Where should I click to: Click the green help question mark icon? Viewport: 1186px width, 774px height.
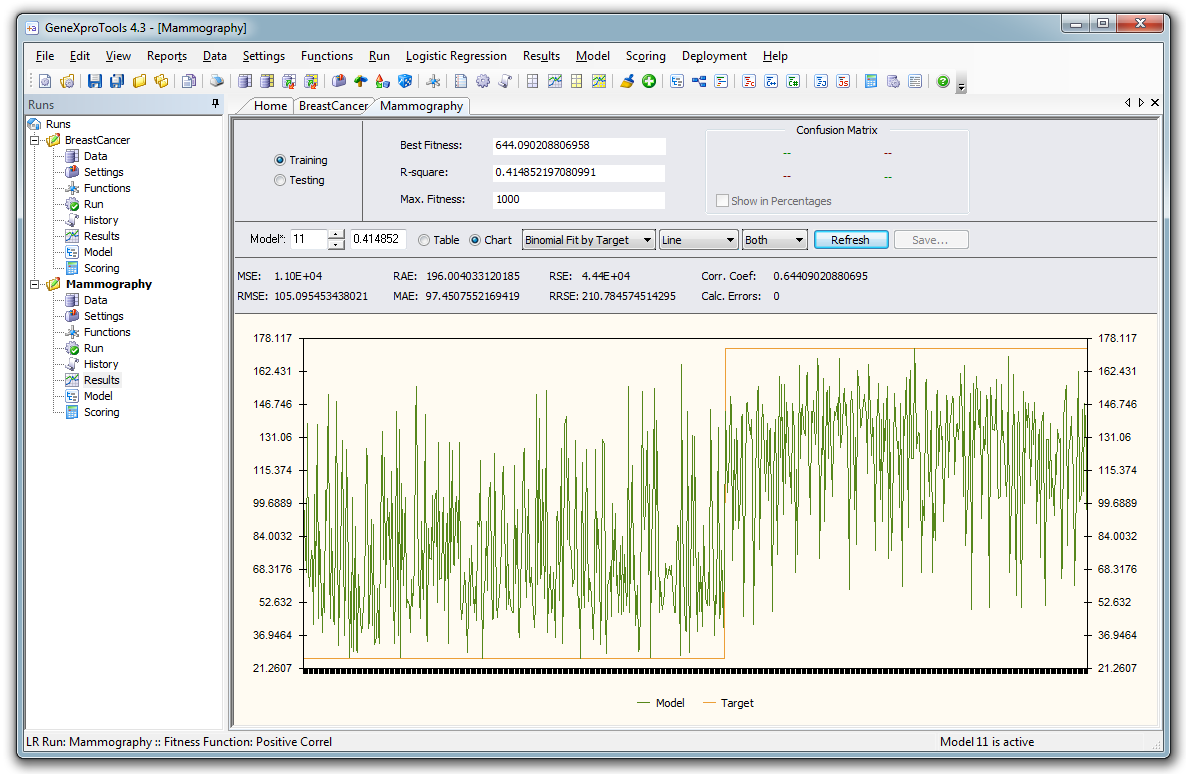pyautogui.click(x=942, y=82)
